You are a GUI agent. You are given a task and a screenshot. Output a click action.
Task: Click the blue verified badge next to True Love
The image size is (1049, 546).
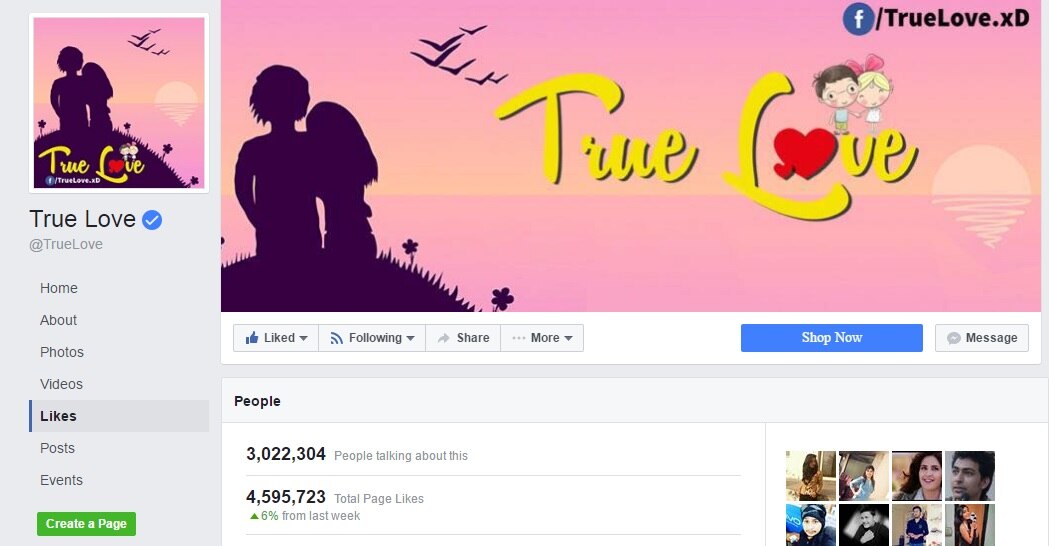[152, 219]
